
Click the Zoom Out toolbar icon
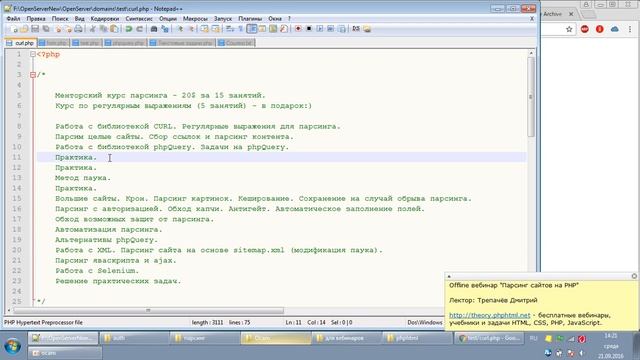(191, 29)
